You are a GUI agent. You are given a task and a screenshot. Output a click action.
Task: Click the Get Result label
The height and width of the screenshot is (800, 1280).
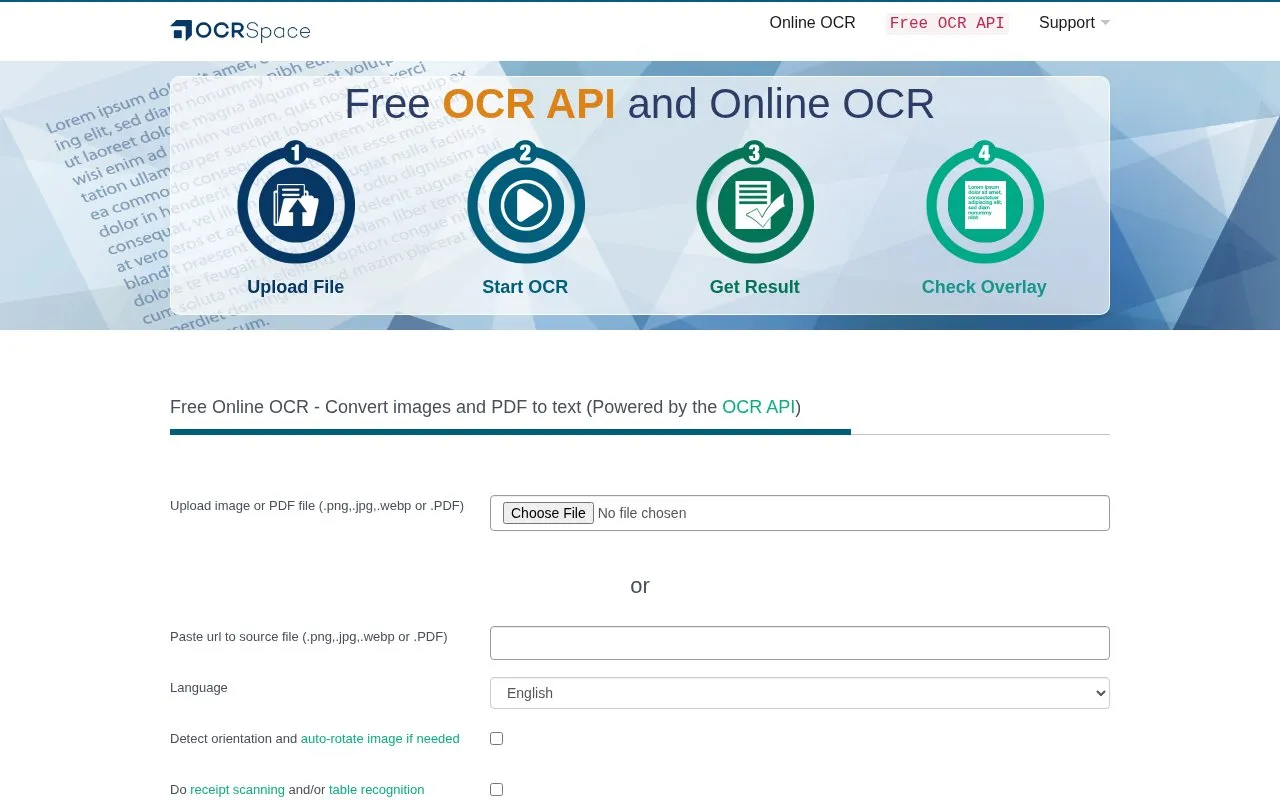coord(755,287)
